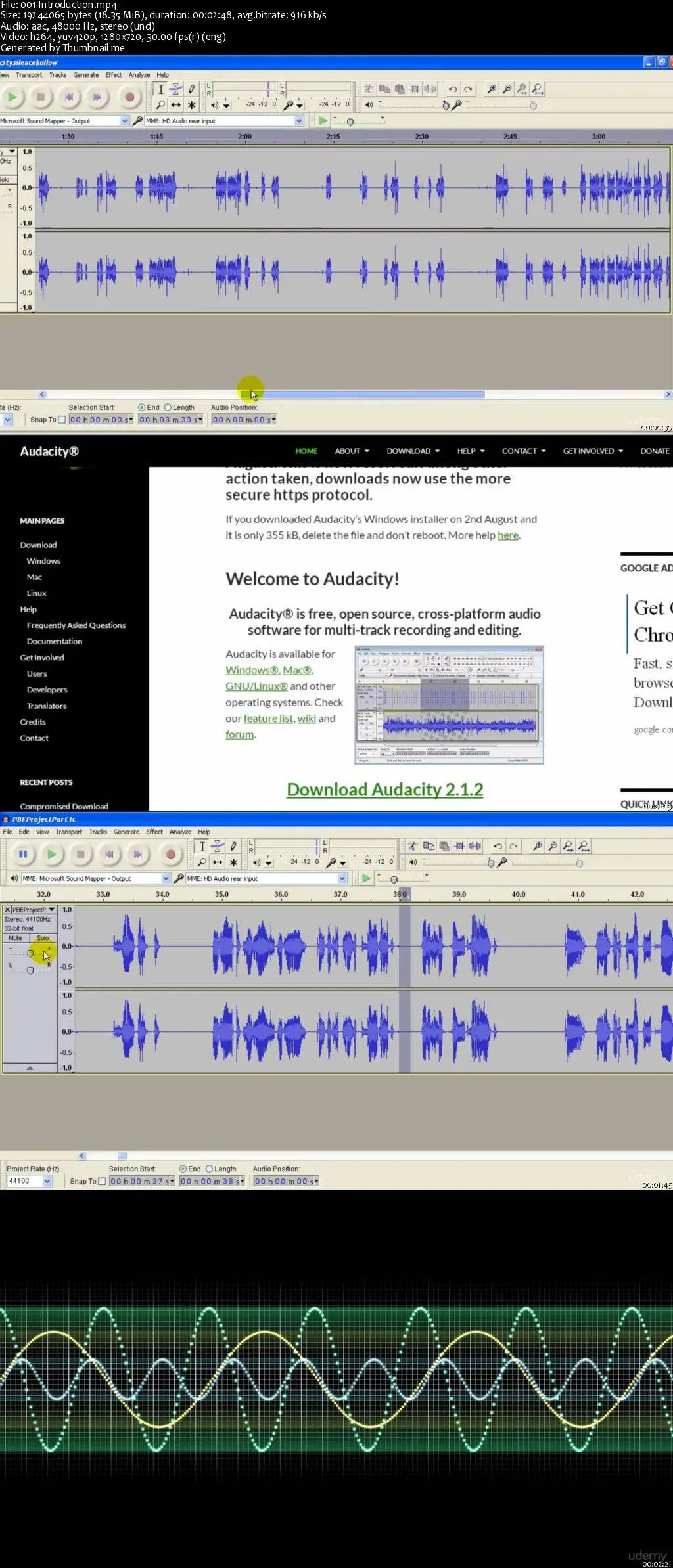Click the Cut scissors icon in PBEProjectPart1c window
Viewport: 673px width, 1568px height.
tap(413, 846)
